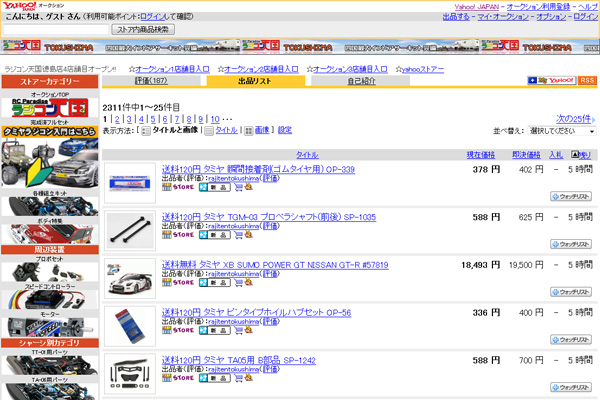Switch to タイトル only display view

[x=226, y=131]
